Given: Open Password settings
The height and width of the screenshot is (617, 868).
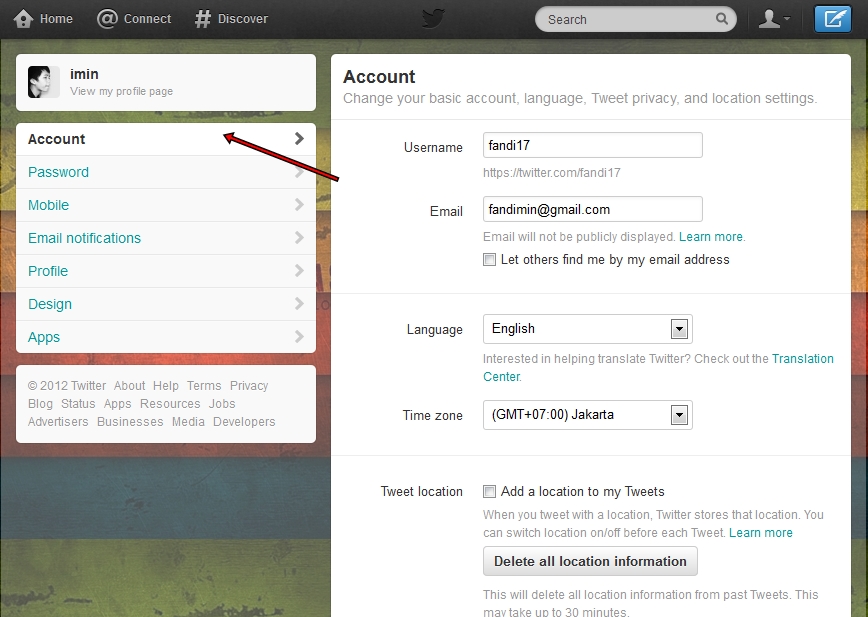Looking at the screenshot, I should [x=166, y=172].
